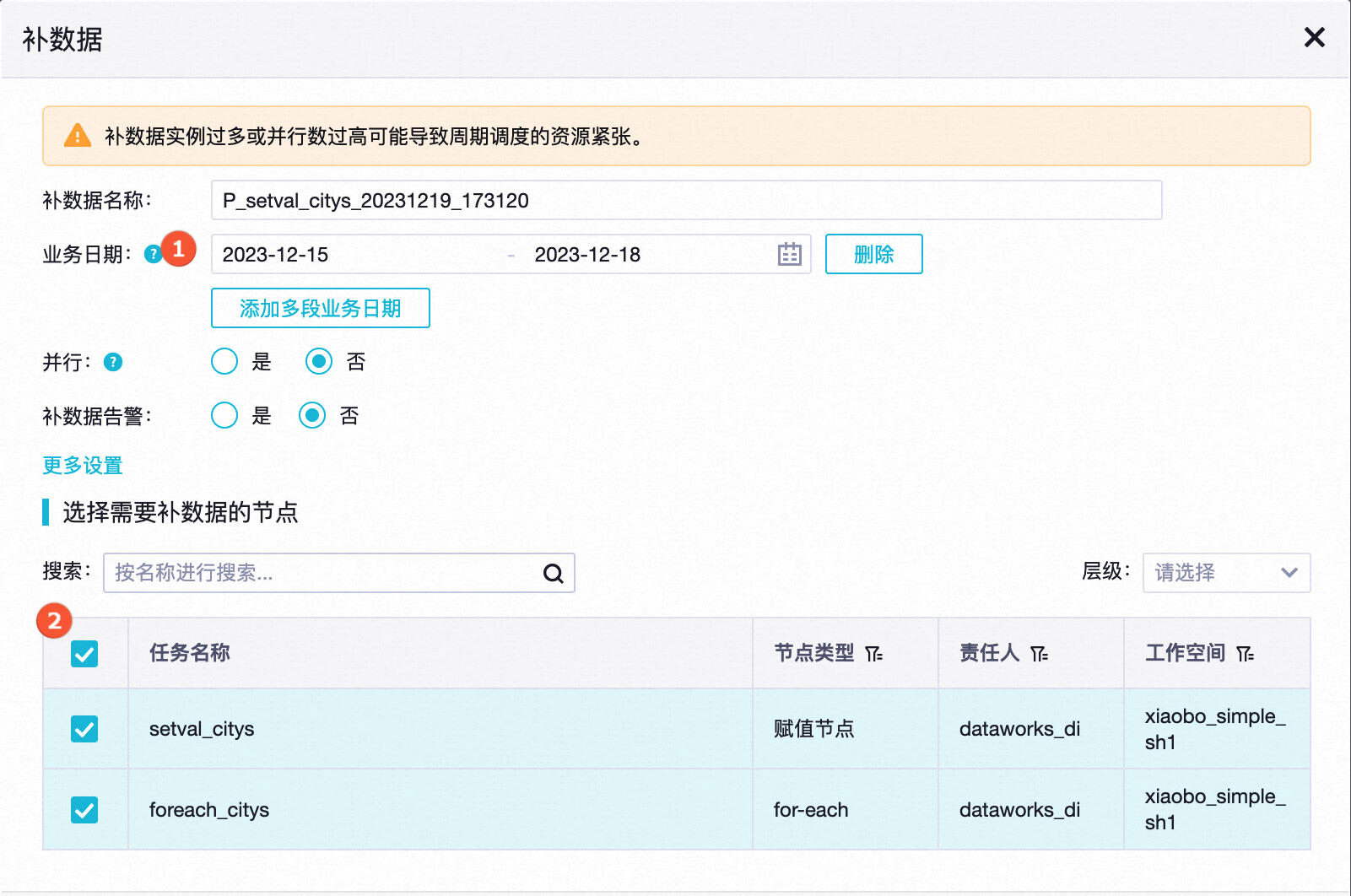Click the 责任人 column header text

coord(990,653)
